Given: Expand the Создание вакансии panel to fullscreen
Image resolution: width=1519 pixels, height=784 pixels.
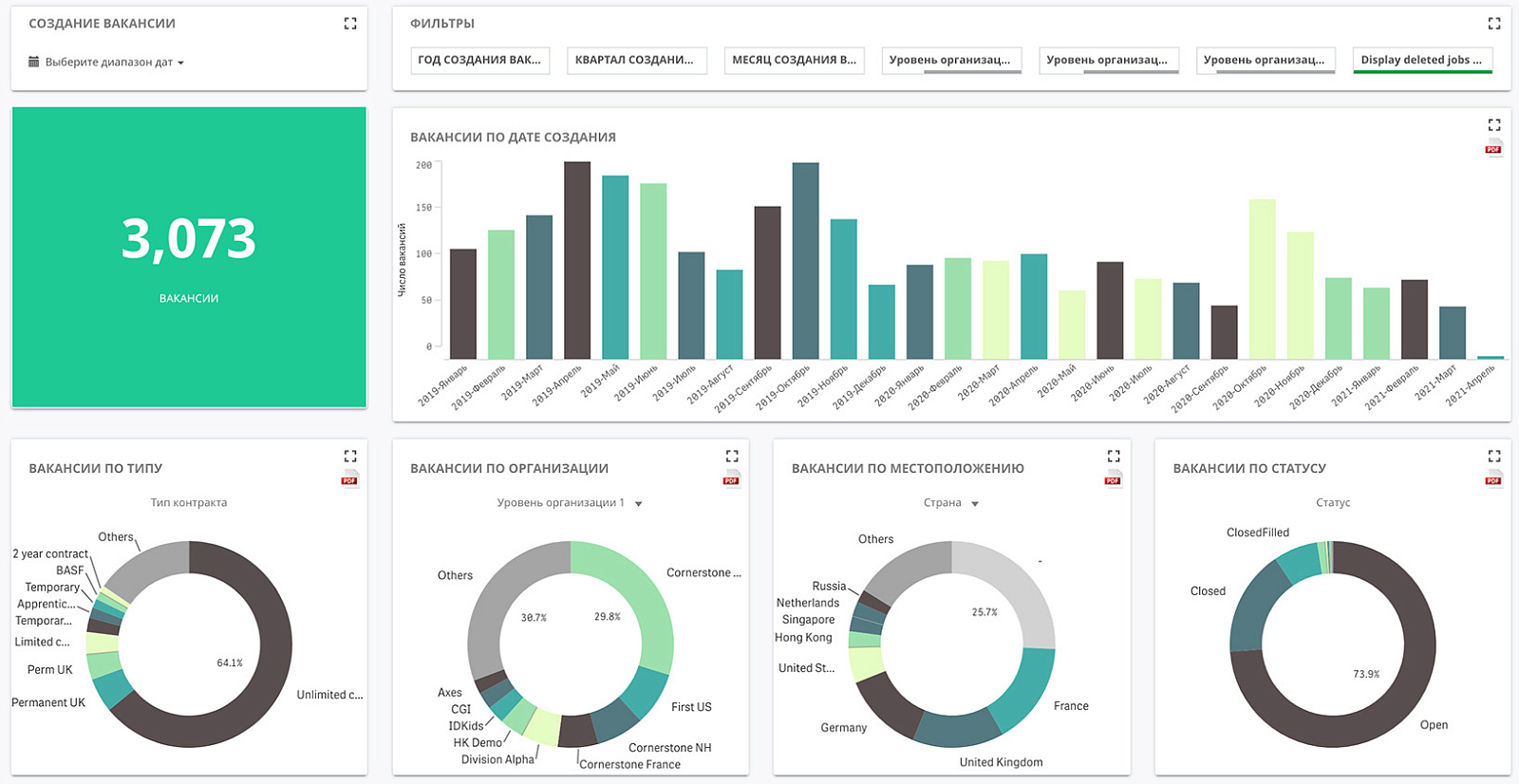Looking at the screenshot, I should click(350, 24).
